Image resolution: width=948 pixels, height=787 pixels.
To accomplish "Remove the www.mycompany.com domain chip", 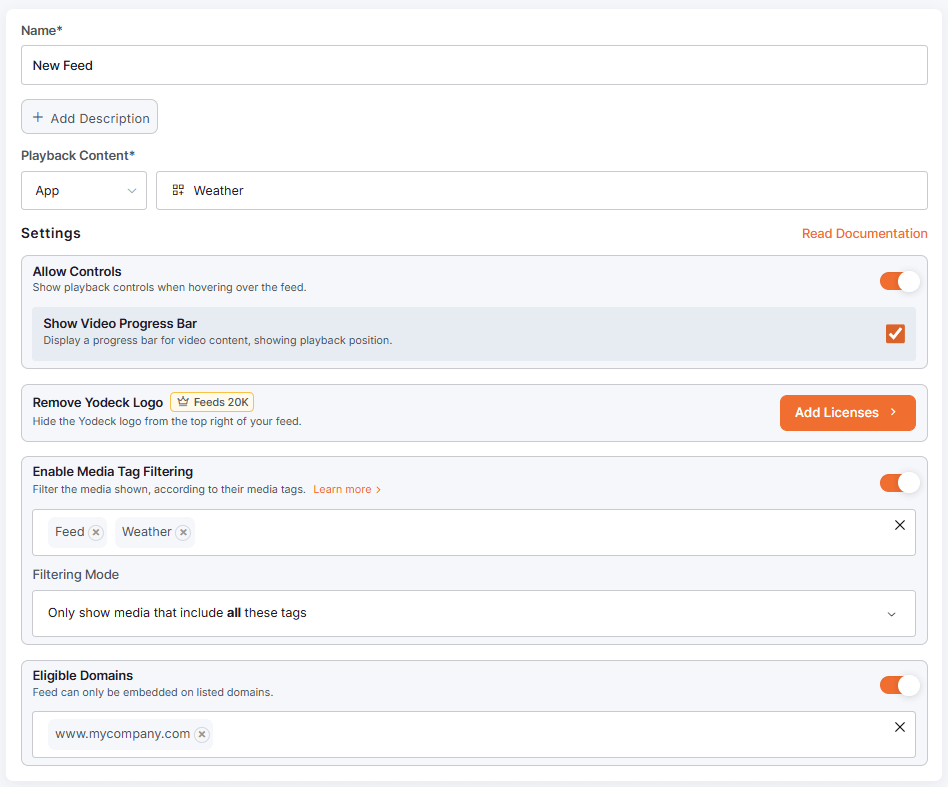I will 202,734.
